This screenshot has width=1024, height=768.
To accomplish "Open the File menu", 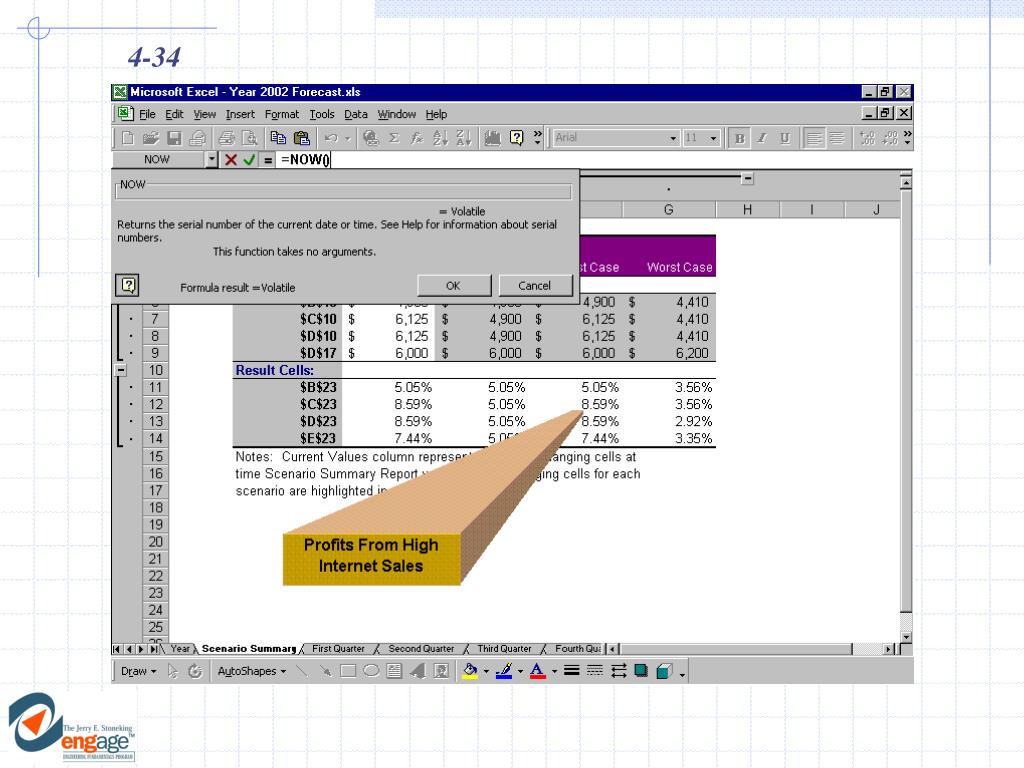I will point(147,114).
